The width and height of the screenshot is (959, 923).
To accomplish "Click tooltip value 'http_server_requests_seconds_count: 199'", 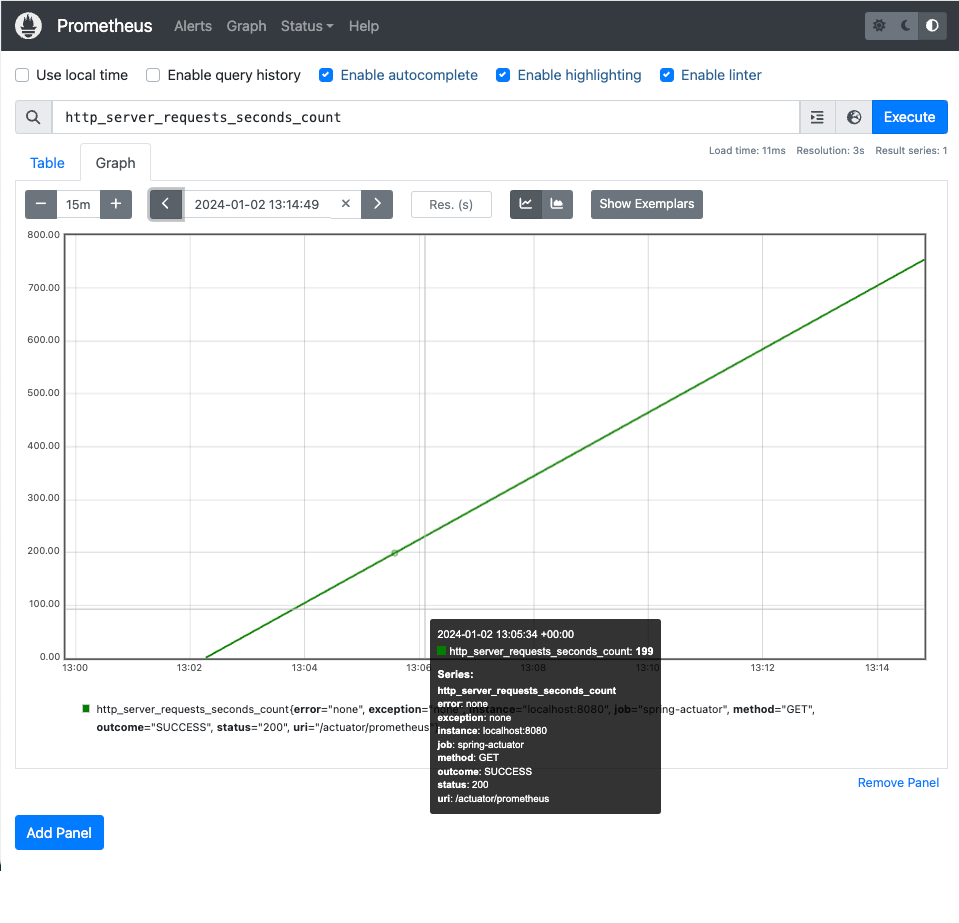I will pos(551,651).
